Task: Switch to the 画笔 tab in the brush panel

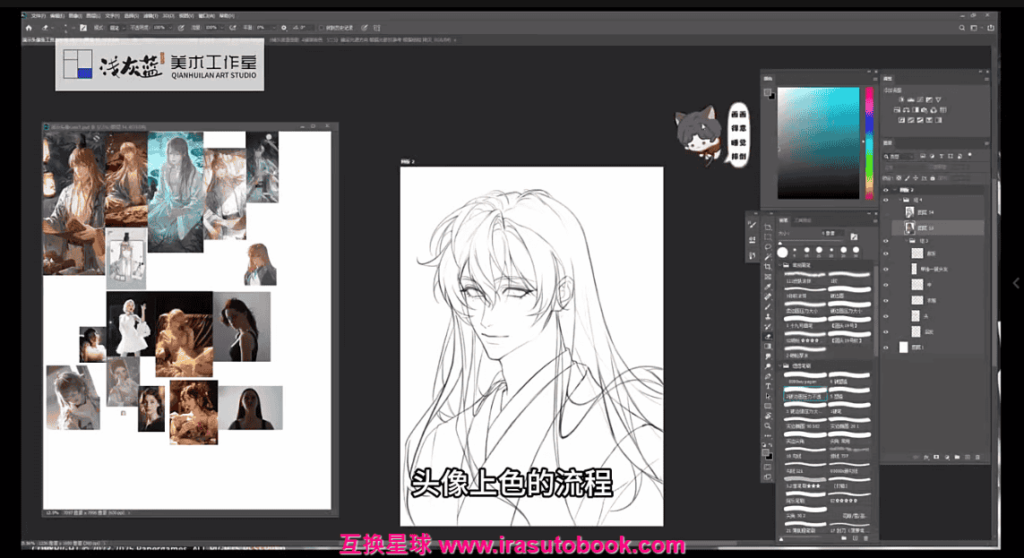Action: tap(784, 220)
